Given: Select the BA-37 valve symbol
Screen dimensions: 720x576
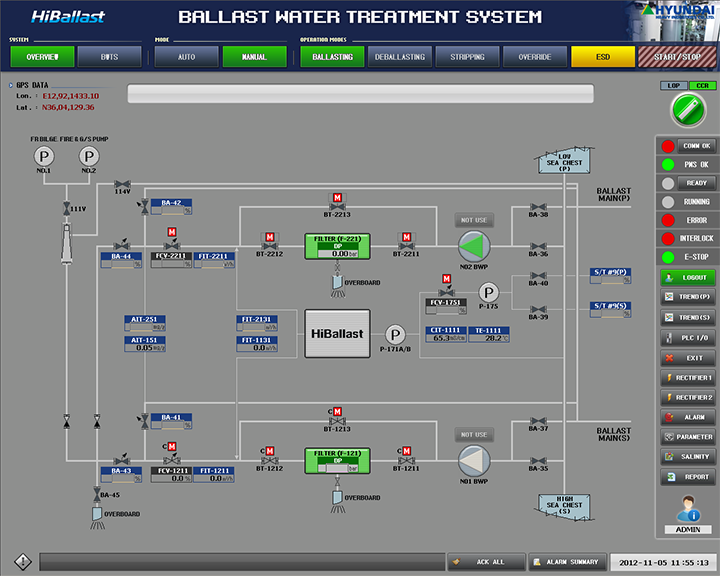Looking at the screenshot, I should [538, 421].
